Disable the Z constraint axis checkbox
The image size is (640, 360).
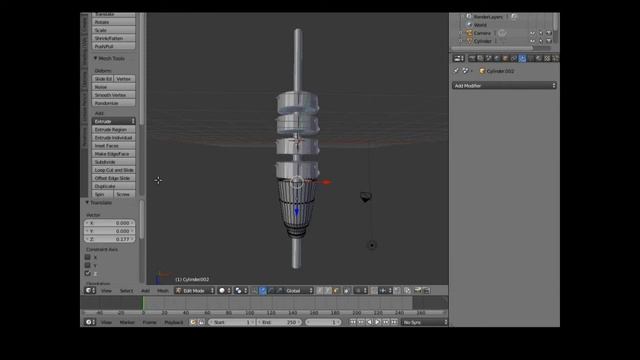[x=87, y=273]
